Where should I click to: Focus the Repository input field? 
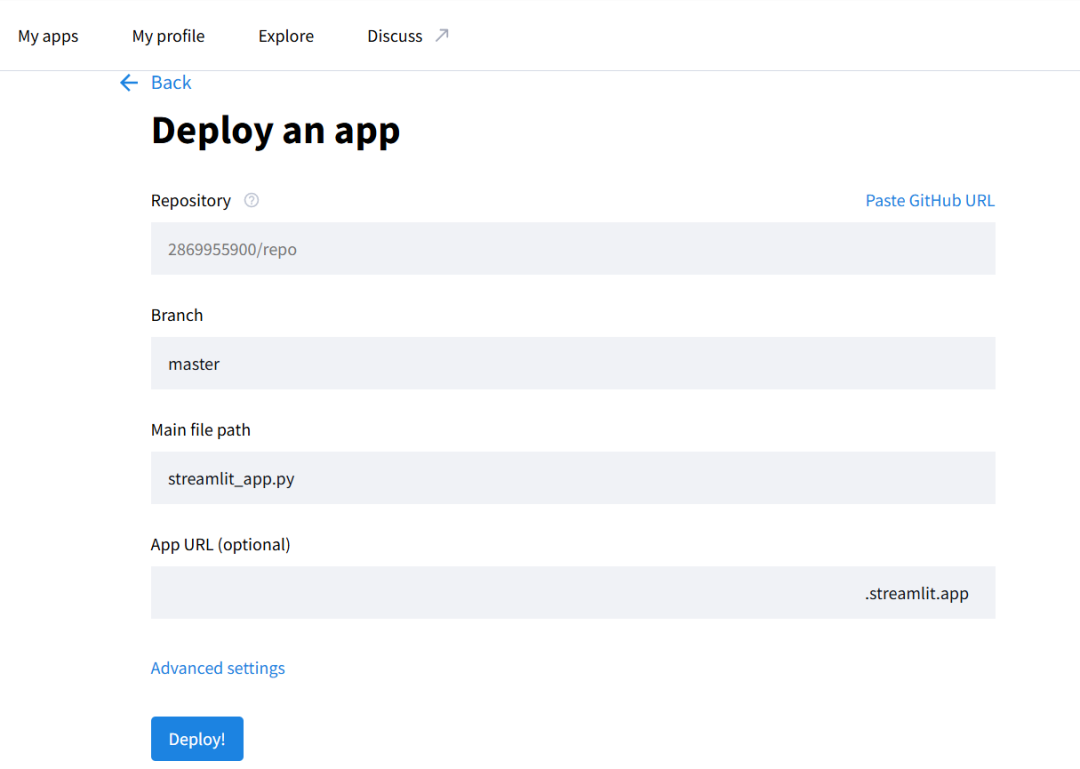pos(572,249)
